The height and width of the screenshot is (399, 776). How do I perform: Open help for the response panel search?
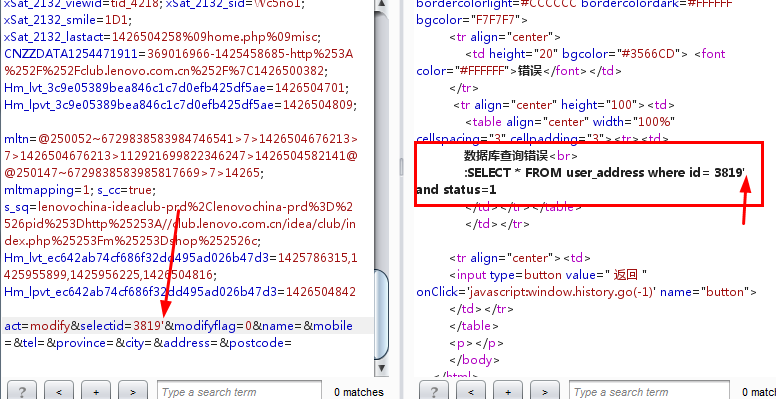(434, 392)
